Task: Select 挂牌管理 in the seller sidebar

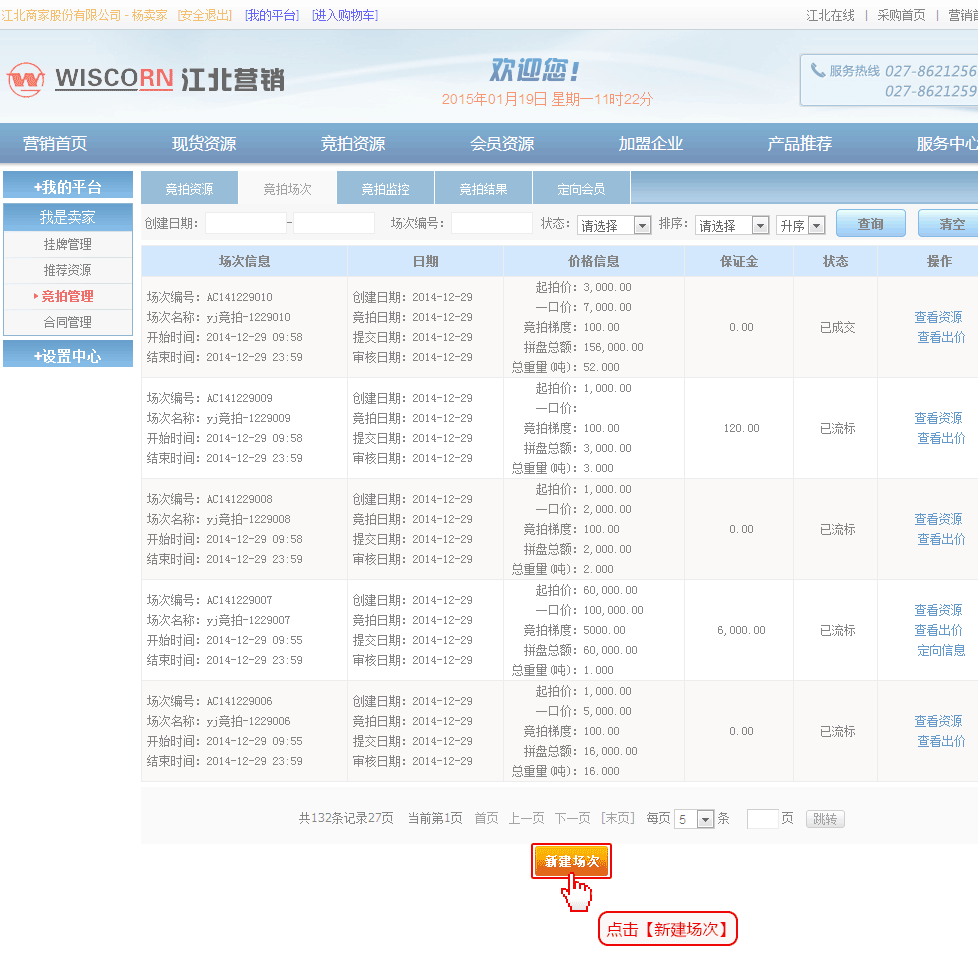Action: pyautogui.click(x=68, y=244)
